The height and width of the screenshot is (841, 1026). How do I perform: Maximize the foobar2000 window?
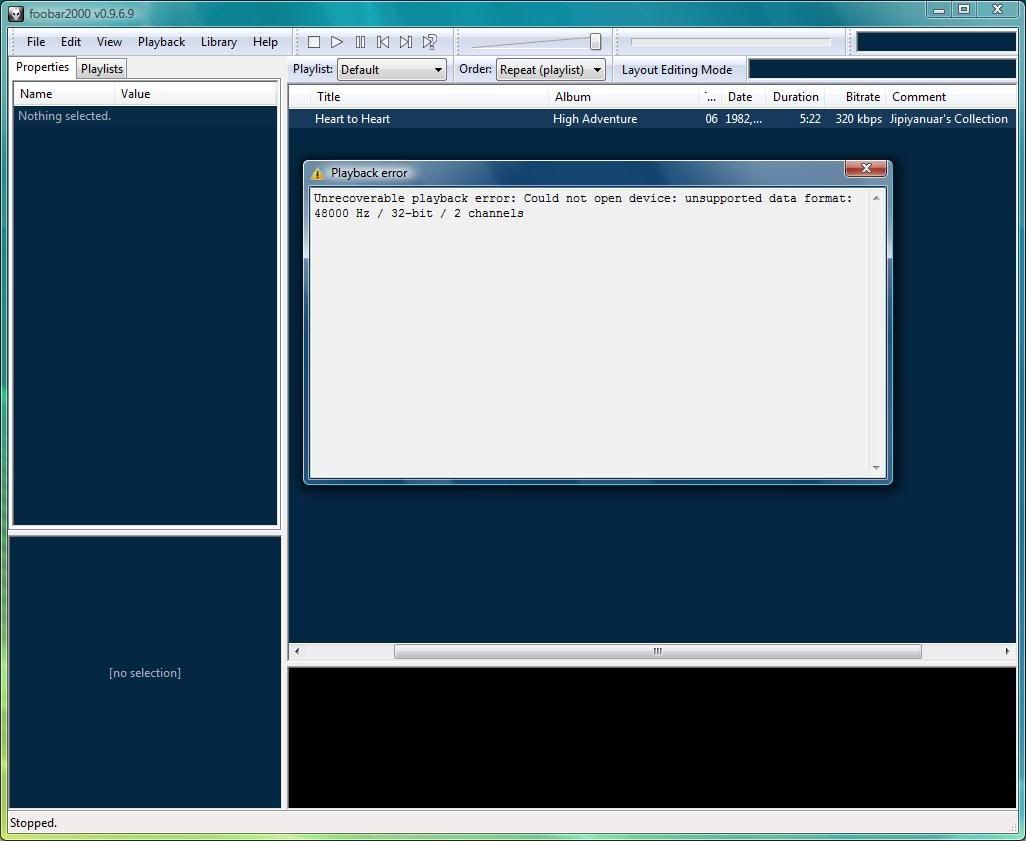coord(964,10)
